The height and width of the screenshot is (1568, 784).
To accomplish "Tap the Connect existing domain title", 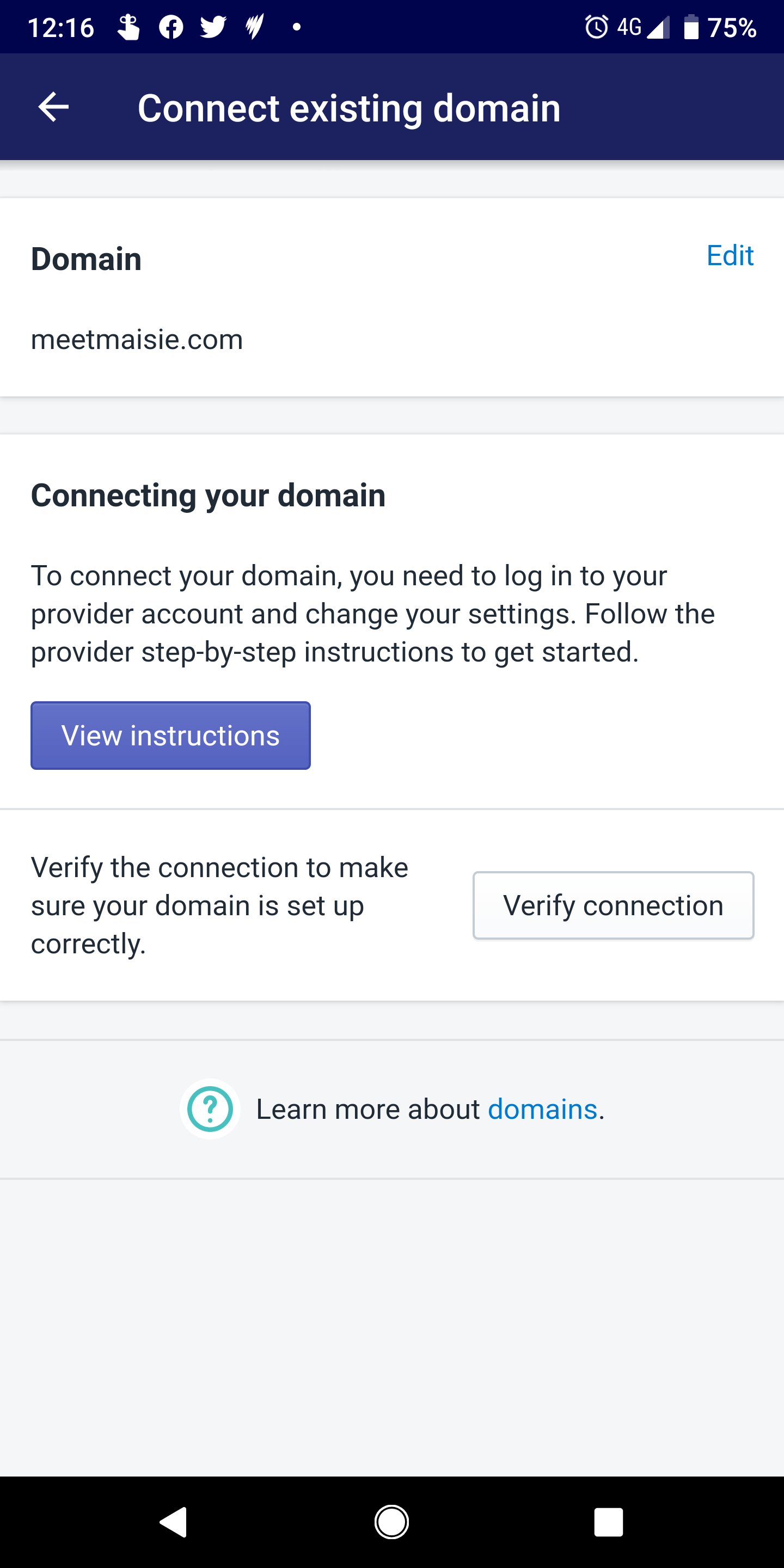I will tap(349, 108).
